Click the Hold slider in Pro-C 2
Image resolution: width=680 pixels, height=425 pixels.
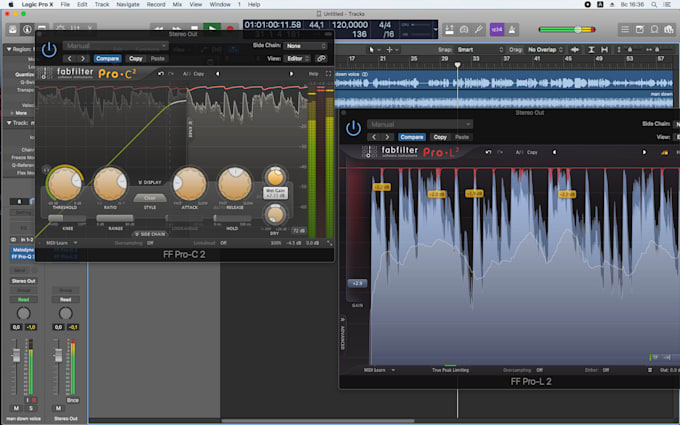point(232,218)
